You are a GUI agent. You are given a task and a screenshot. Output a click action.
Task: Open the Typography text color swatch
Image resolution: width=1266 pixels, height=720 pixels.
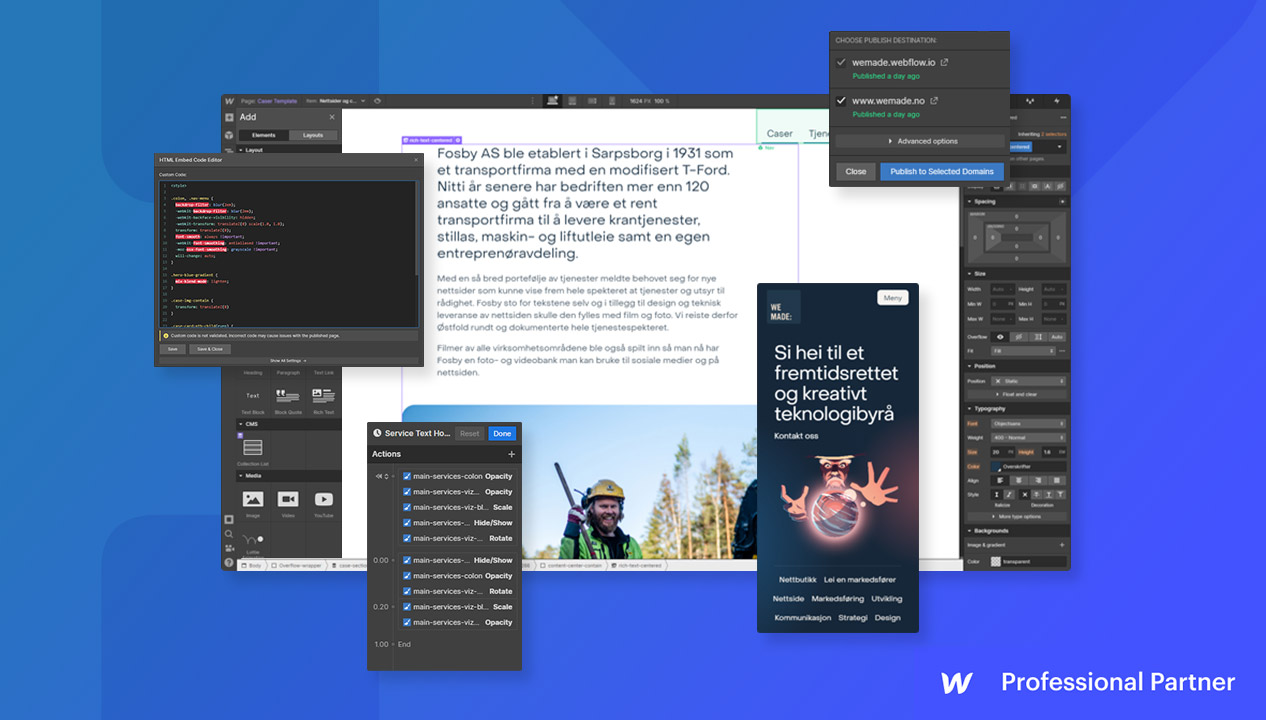click(x=996, y=466)
